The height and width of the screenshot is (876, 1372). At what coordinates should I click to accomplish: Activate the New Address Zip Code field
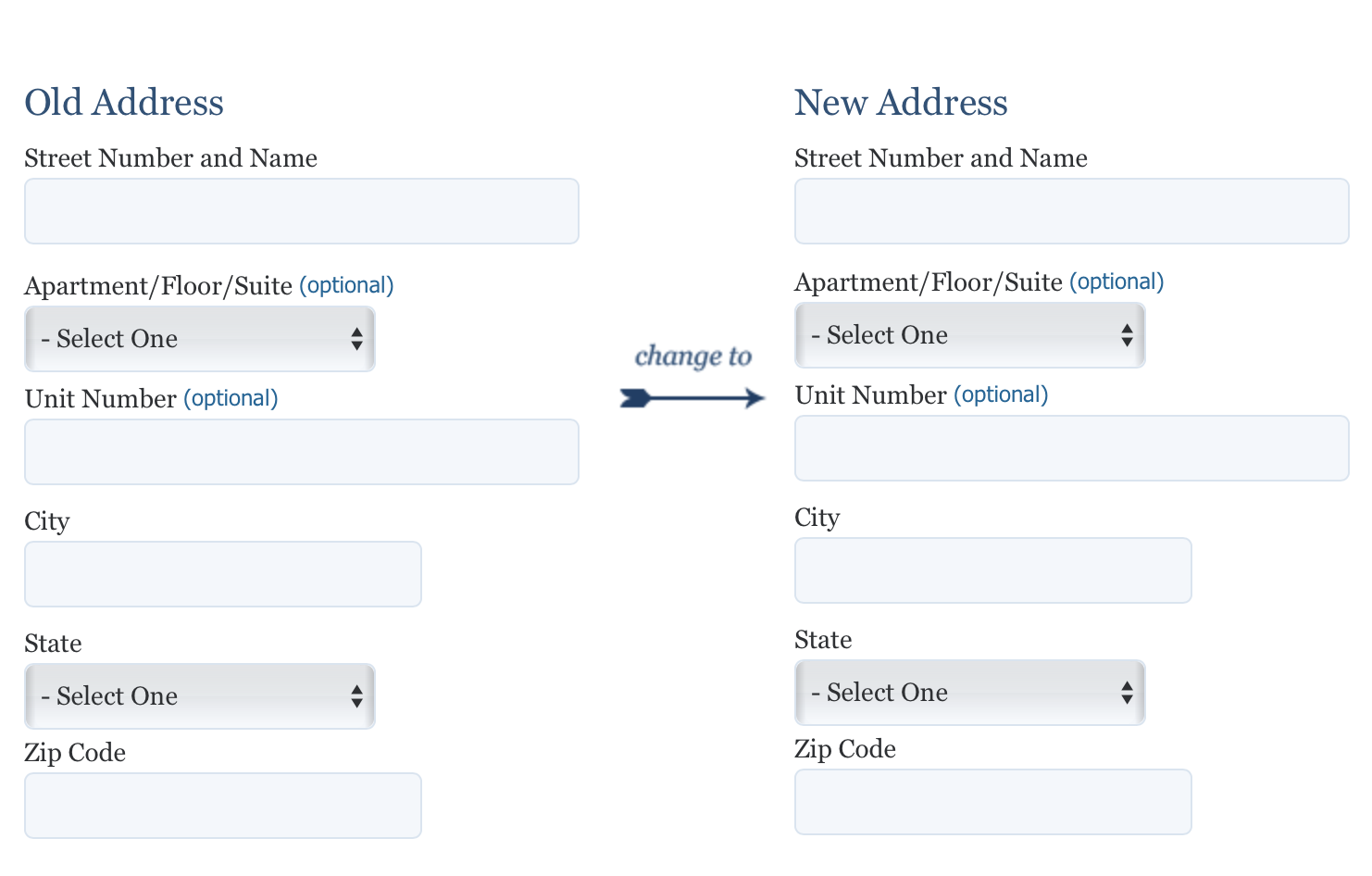coord(993,802)
